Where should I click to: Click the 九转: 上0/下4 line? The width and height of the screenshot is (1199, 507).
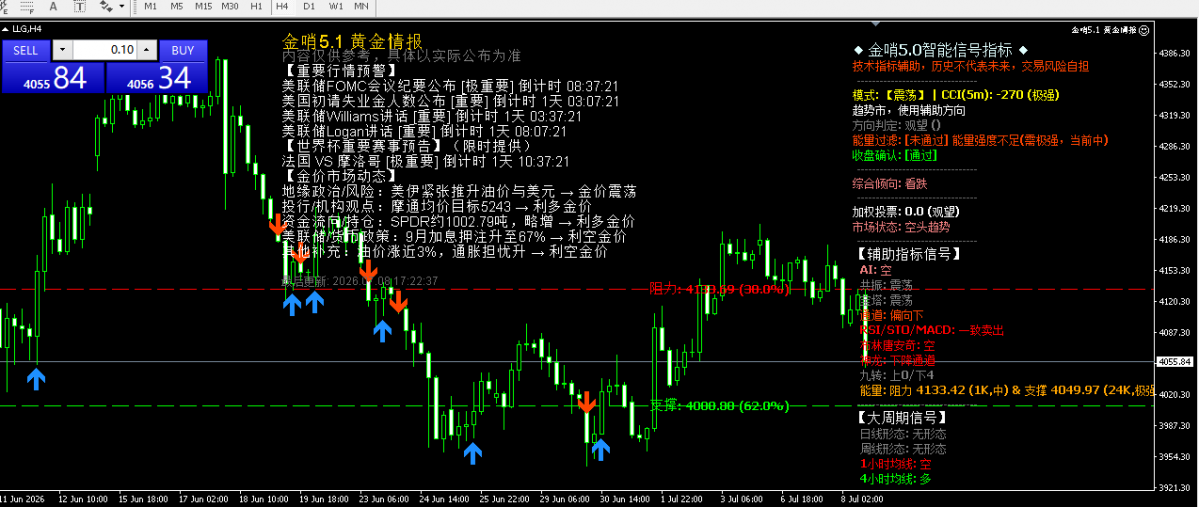(898, 375)
